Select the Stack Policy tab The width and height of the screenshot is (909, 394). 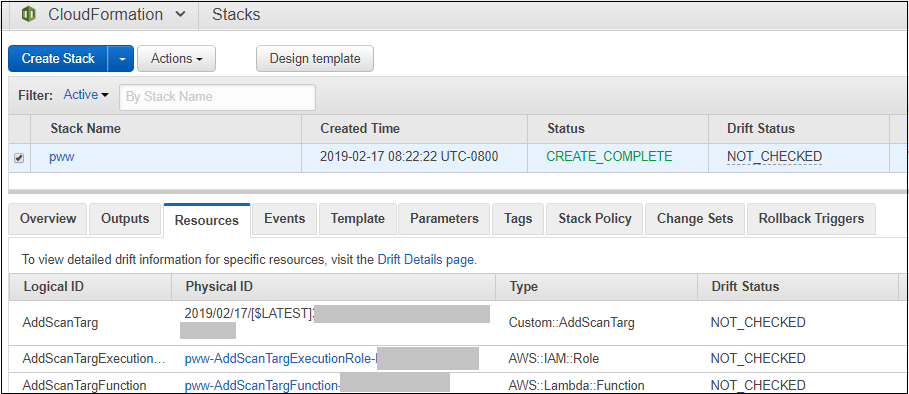pyautogui.click(x=595, y=219)
